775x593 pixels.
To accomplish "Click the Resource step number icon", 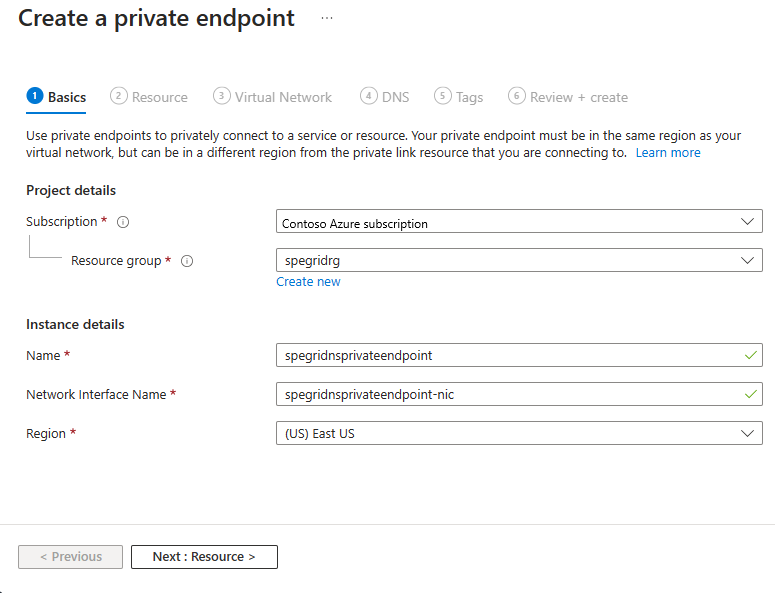I will pos(119,96).
